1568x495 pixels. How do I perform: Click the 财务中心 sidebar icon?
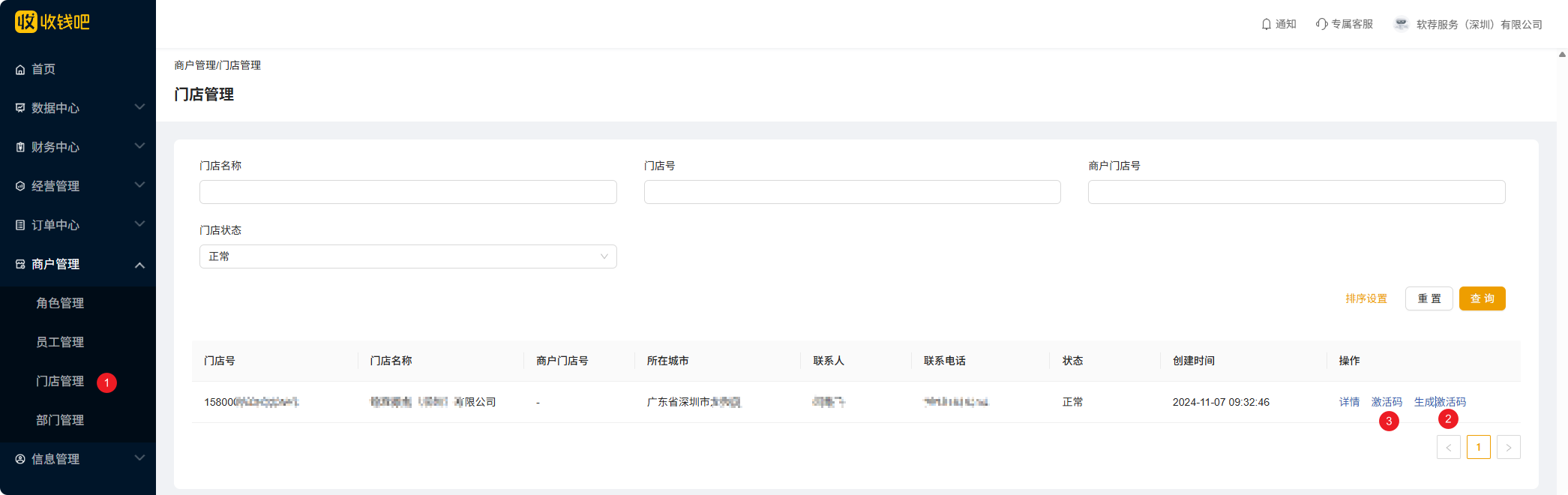20,147
